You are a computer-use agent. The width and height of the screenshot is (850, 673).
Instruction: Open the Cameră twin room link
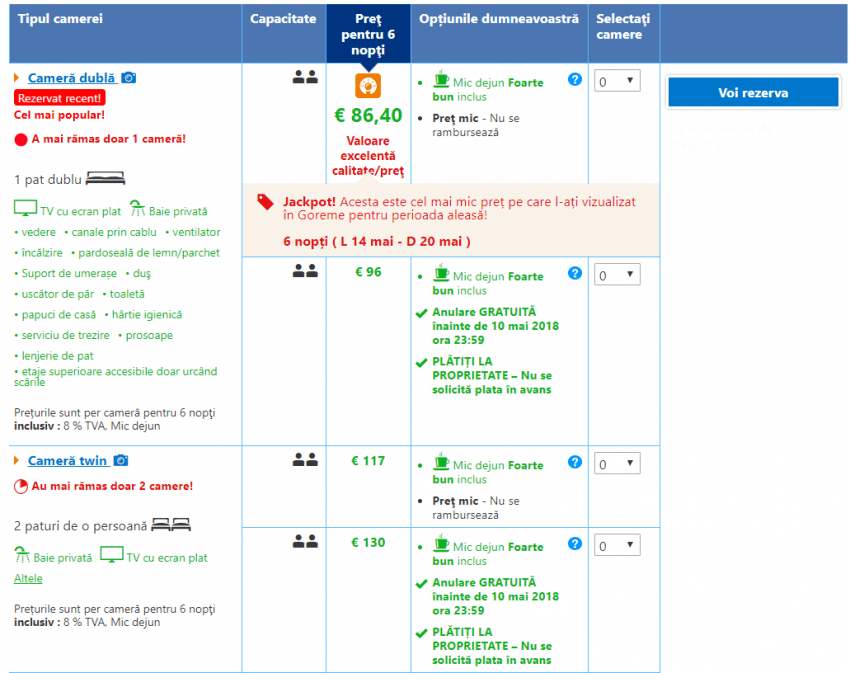(x=67, y=461)
